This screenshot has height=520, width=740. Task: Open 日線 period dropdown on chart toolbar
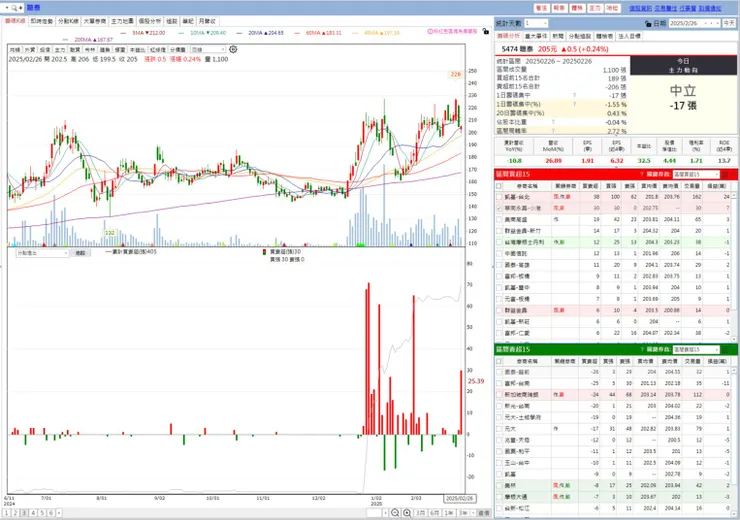pyautogui.click(x=208, y=50)
